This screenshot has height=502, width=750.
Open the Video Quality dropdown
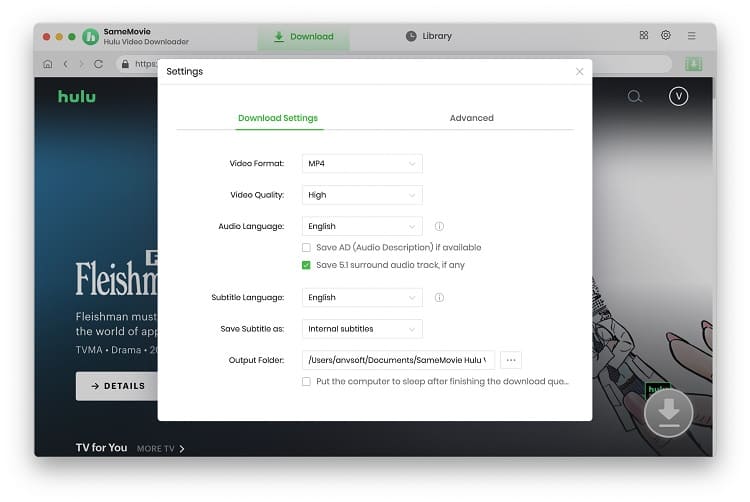point(362,195)
